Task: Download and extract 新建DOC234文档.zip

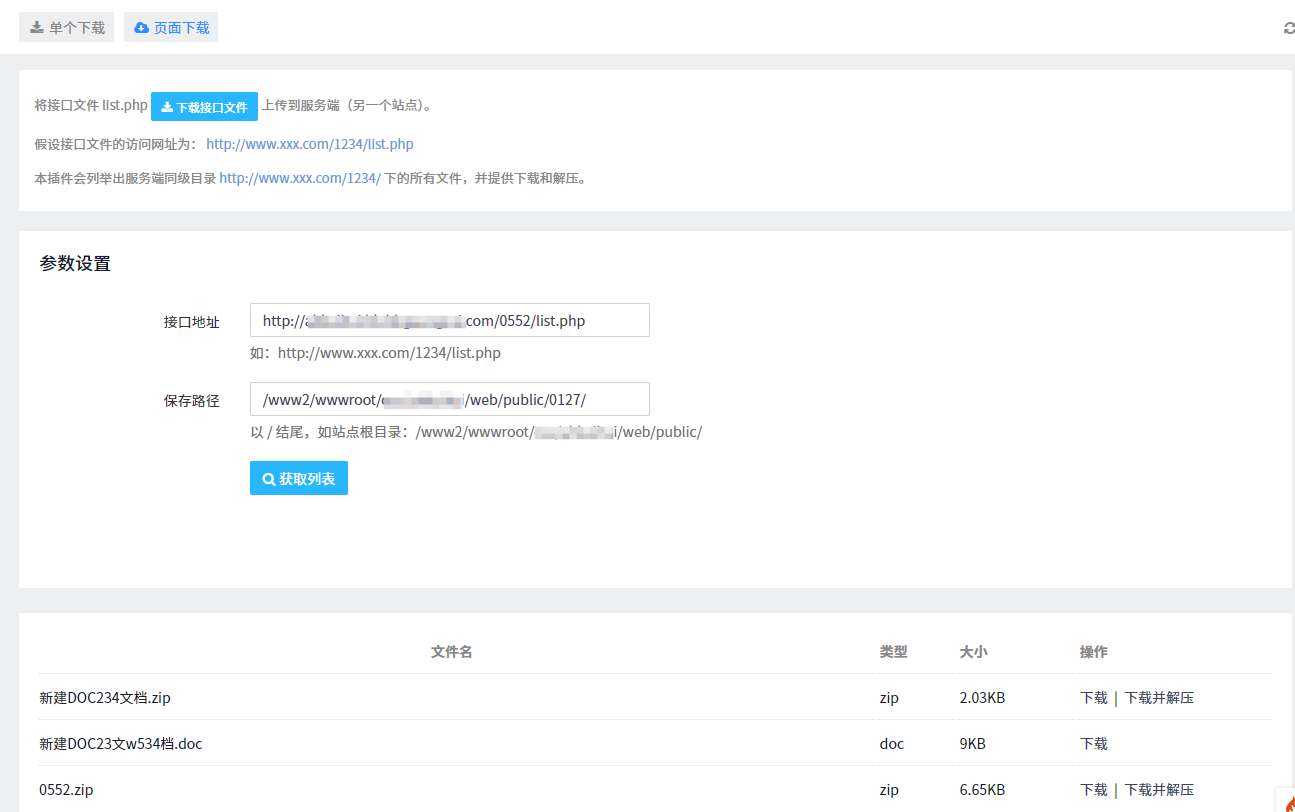Action: (1159, 698)
